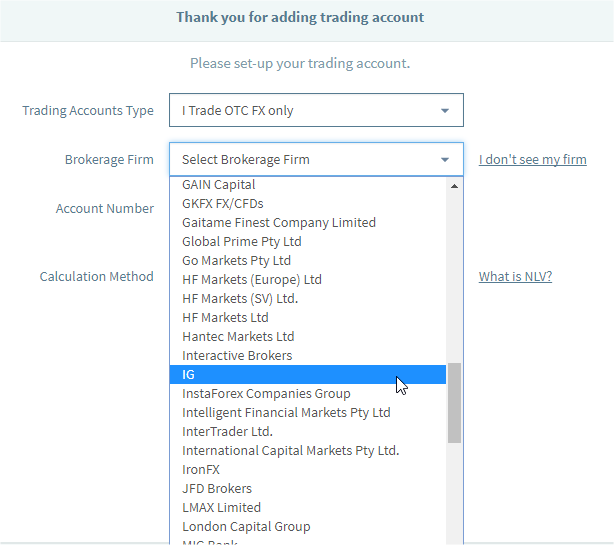Collapse the Select Brokerage Firm dropdown
The height and width of the screenshot is (545, 614).
[x=316, y=159]
